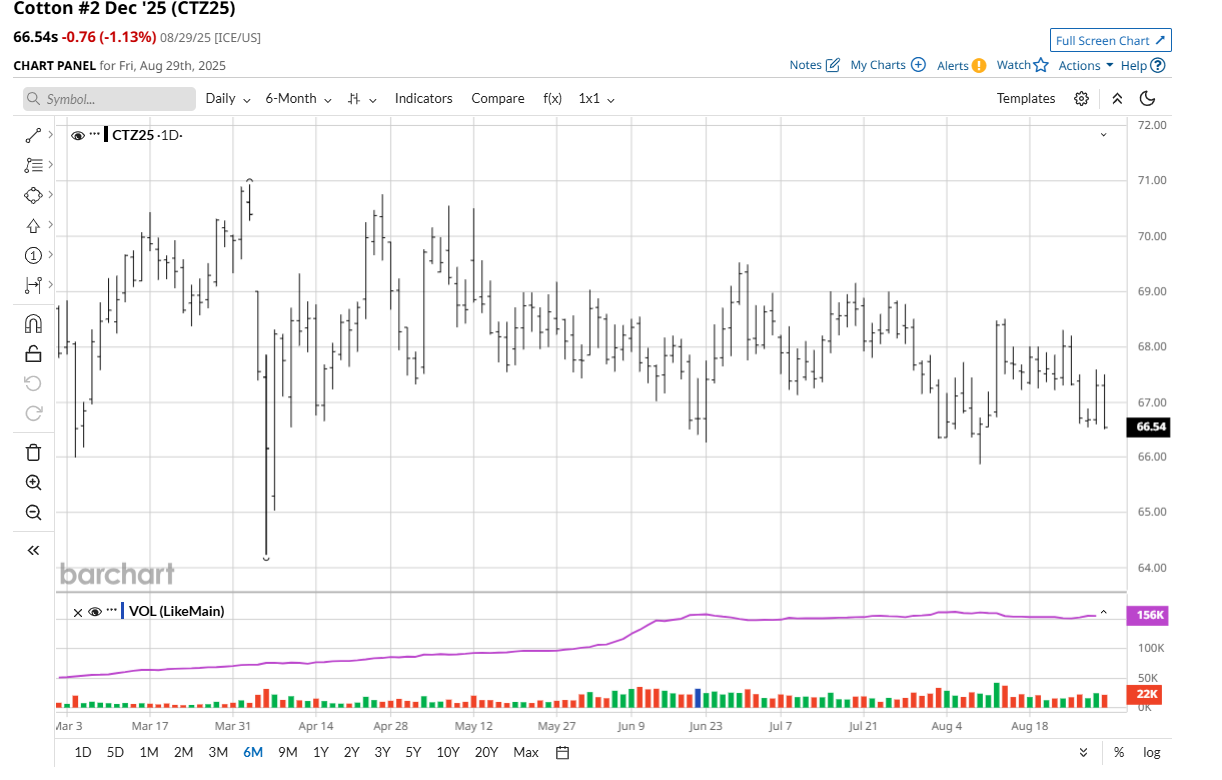Zoom out of the chart
Image resolution: width=1222 pixels, height=780 pixels.
coord(33,512)
